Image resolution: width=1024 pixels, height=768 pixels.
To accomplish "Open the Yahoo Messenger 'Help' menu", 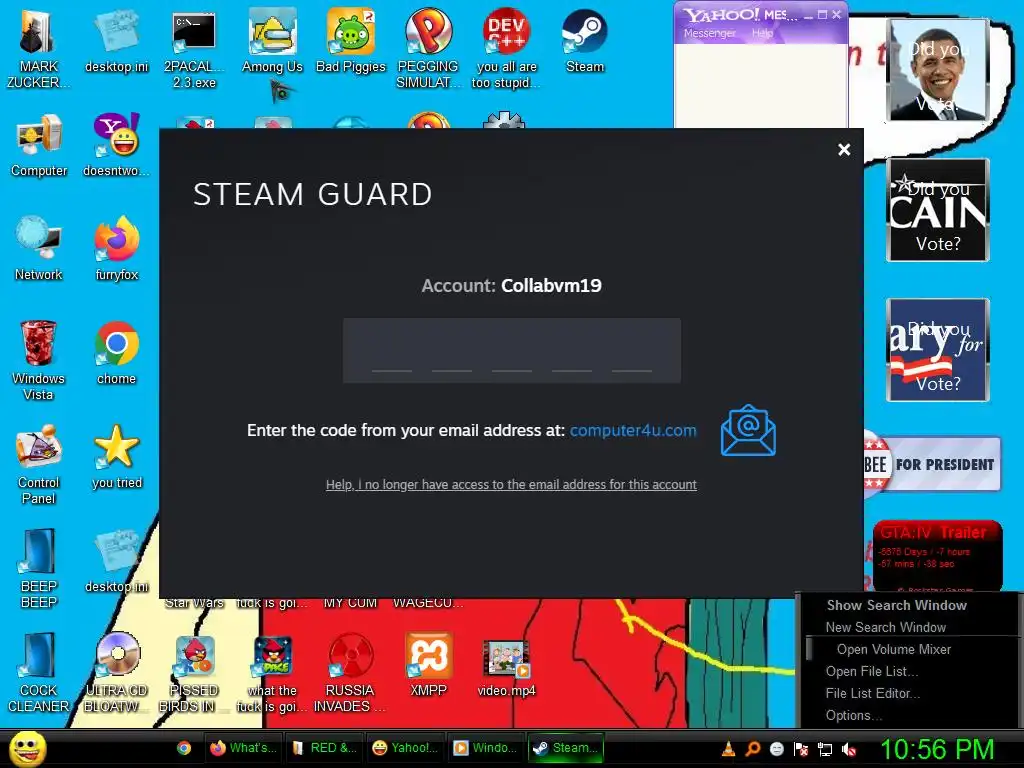I will 762,33.
